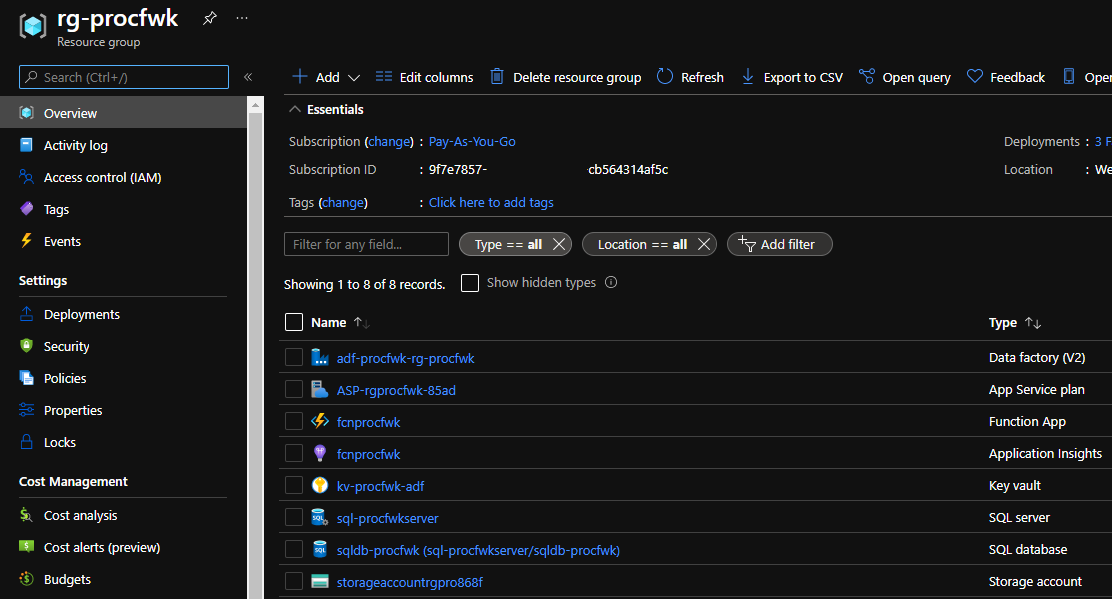Click the Application Insights bulb icon

click(320, 453)
